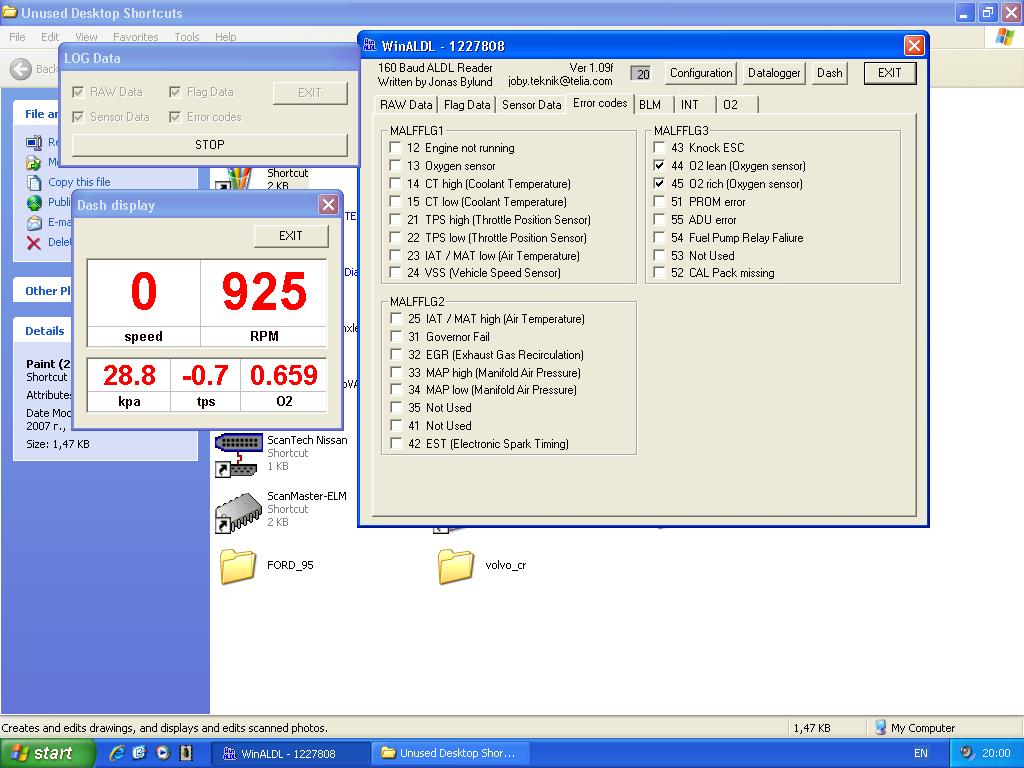Open the Datalogger window

774,73
